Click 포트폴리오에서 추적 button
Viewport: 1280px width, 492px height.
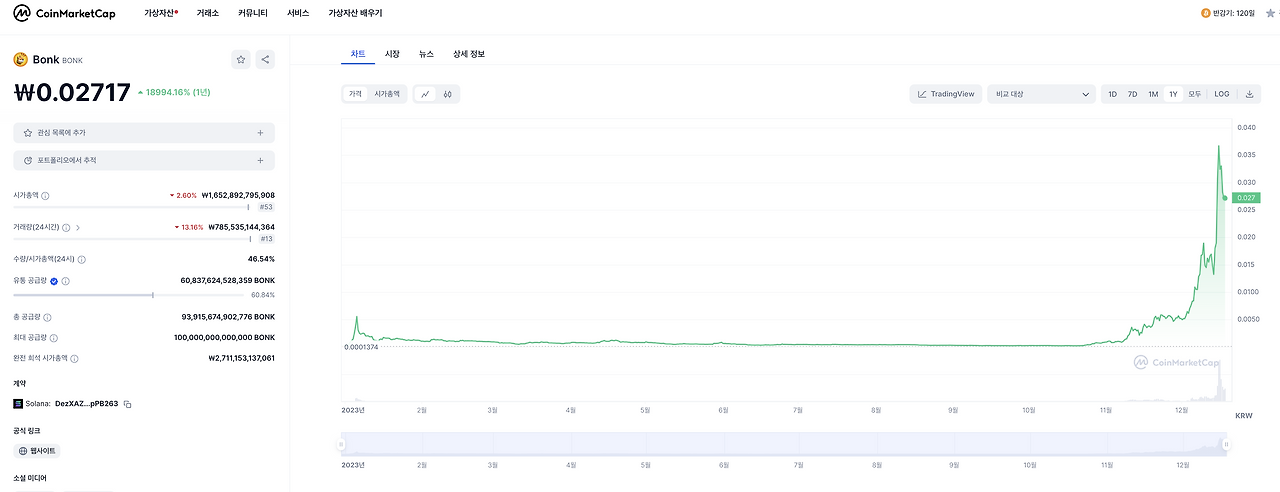coord(144,160)
